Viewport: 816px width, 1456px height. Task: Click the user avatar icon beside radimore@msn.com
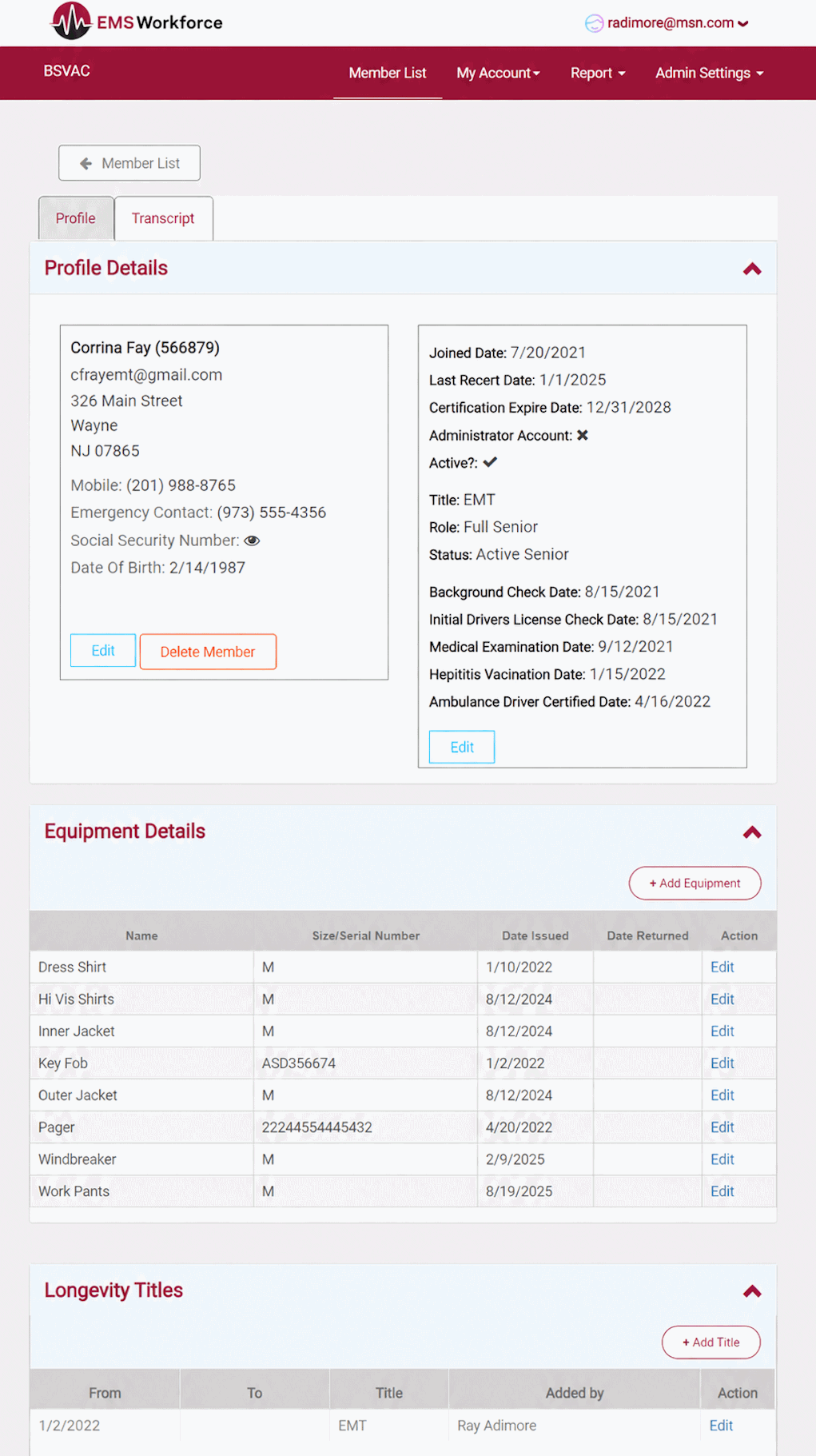(x=594, y=23)
